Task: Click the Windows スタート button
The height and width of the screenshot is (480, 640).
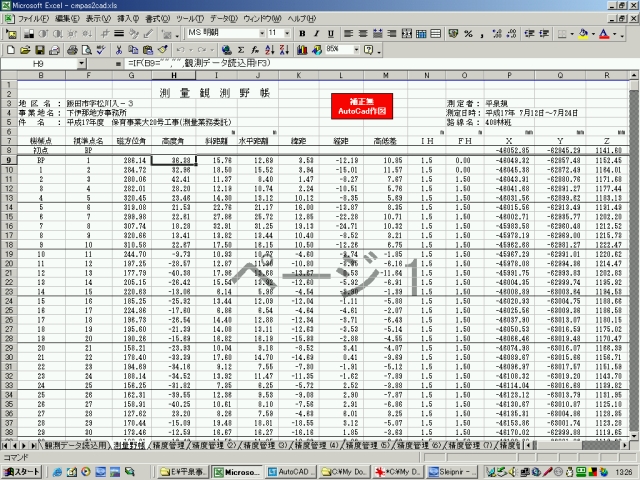Action: pyautogui.click(x=21, y=471)
